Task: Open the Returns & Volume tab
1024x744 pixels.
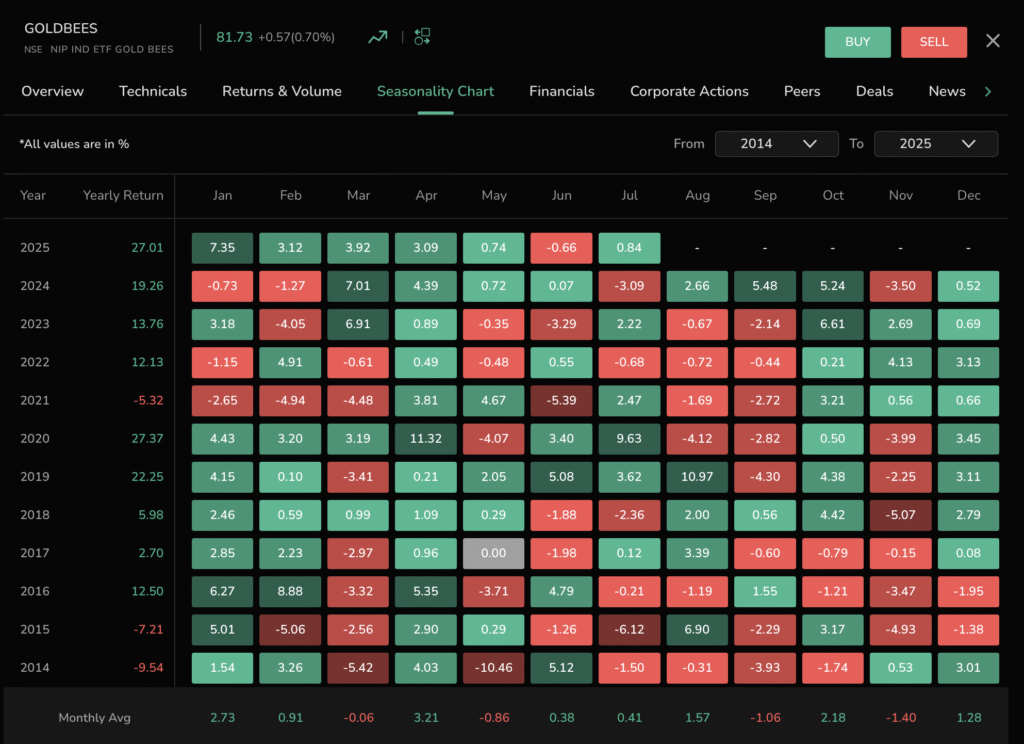Action: point(282,91)
